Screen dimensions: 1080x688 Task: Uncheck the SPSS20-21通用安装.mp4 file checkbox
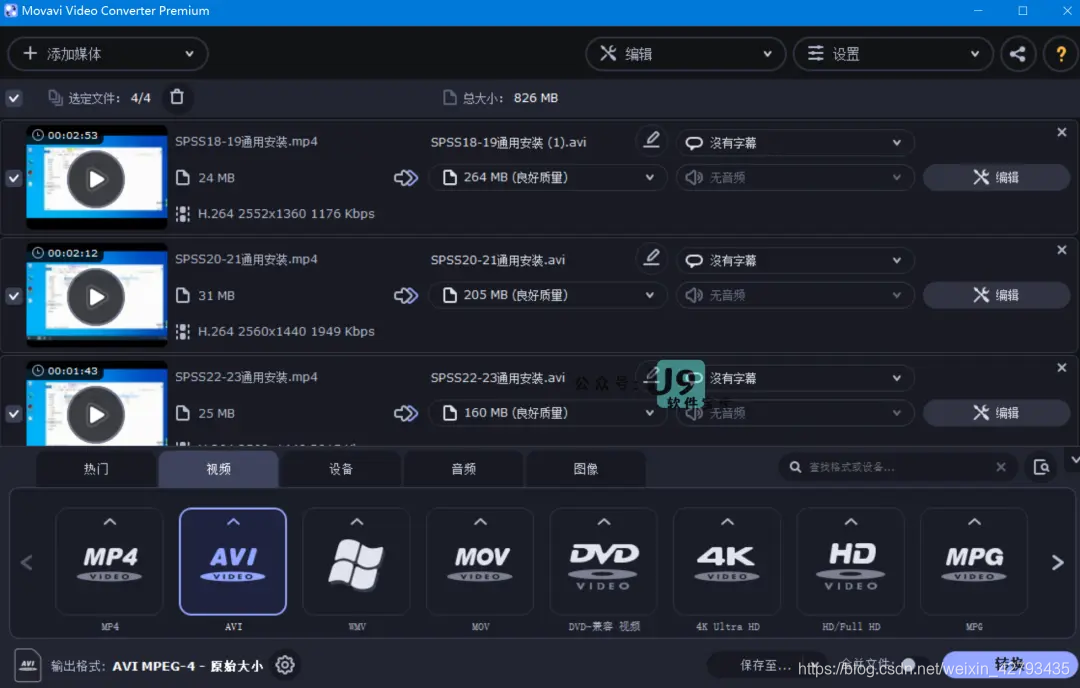pyautogui.click(x=14, y=296)
